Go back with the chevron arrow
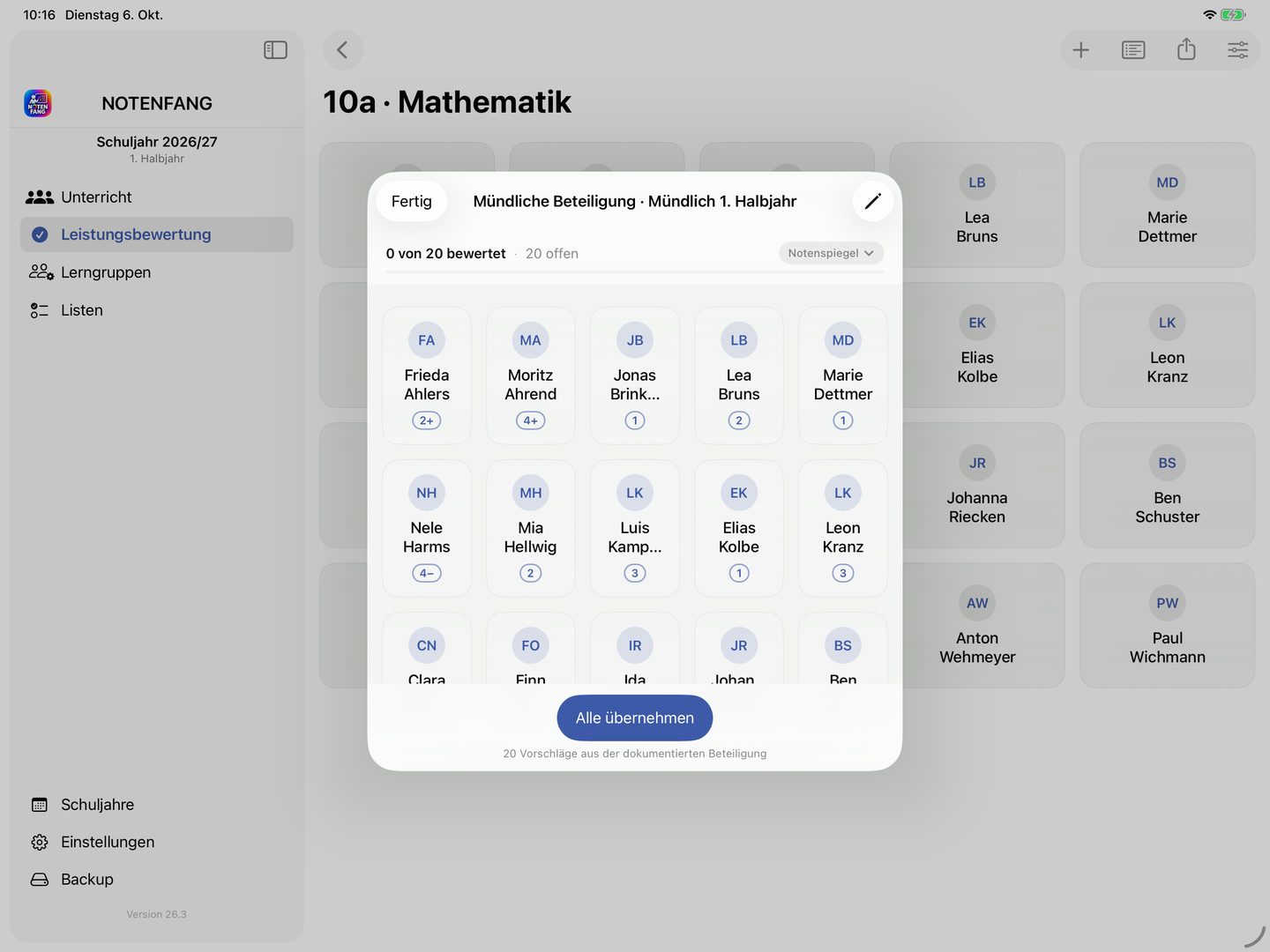 (x=343, y=50)
